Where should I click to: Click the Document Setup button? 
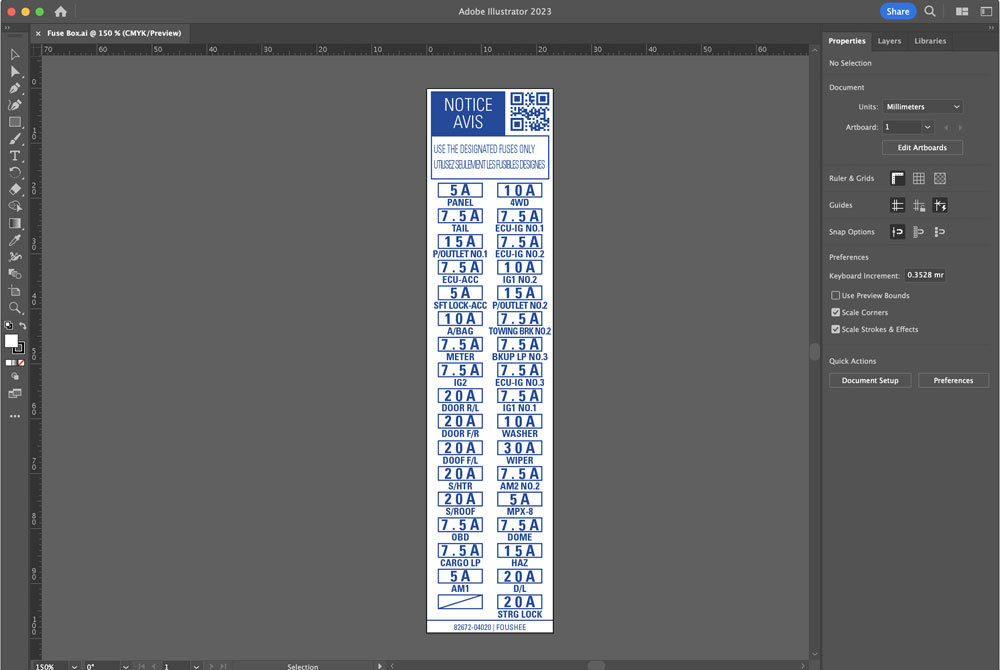click(870, 381)
